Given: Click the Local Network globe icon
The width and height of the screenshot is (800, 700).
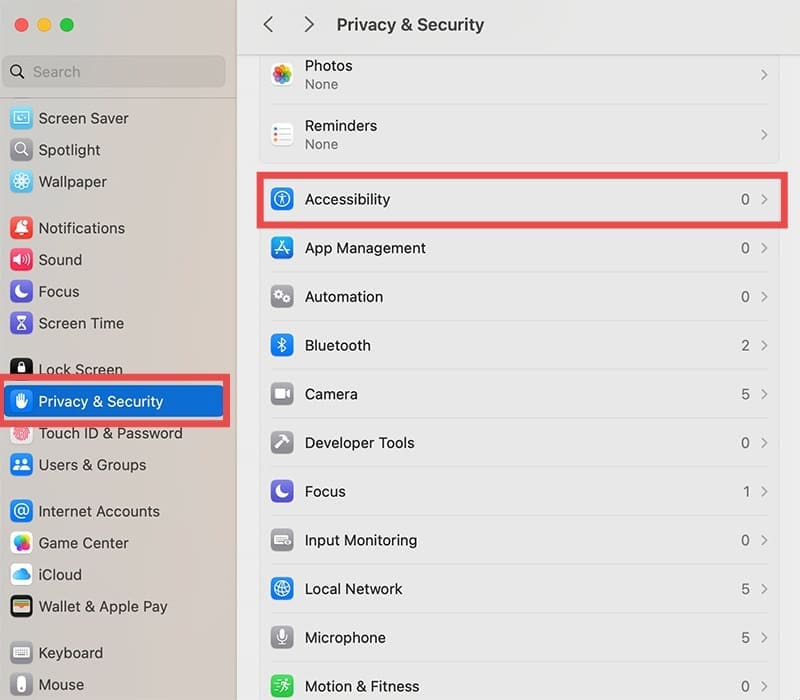Looking at the screenshot, I should click(282, 589).
